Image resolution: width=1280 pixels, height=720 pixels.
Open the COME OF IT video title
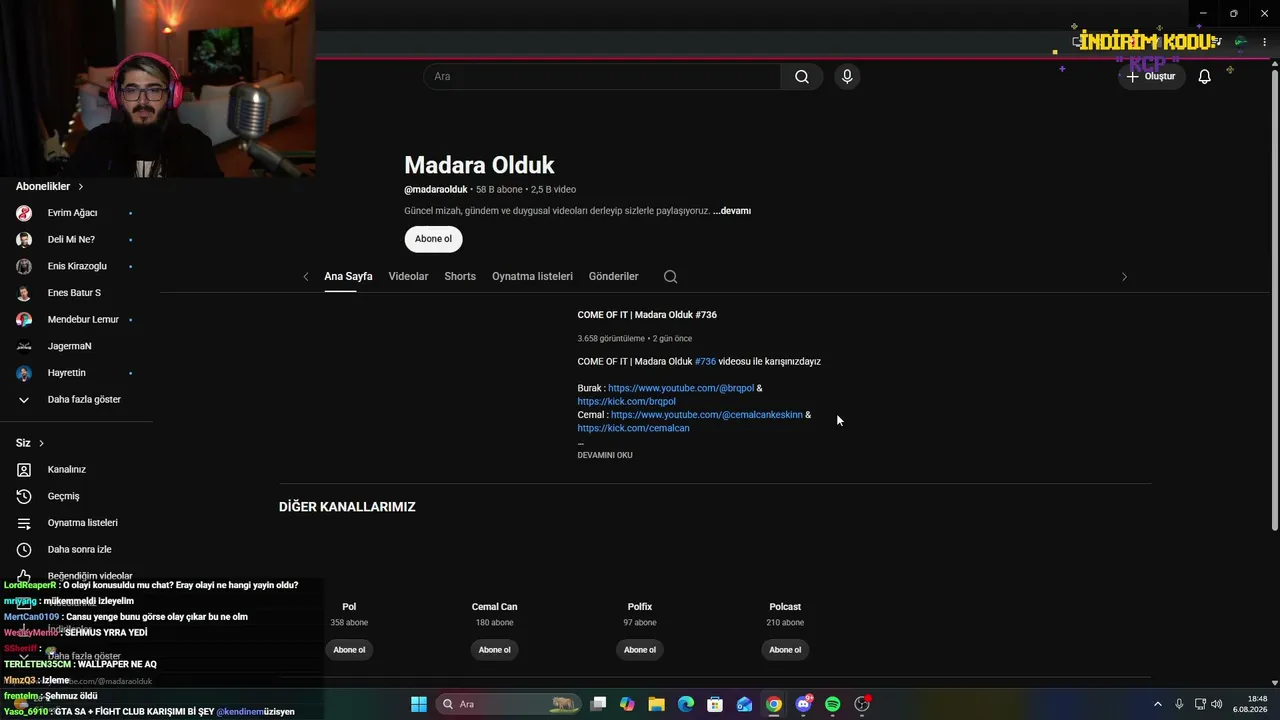coord(647,315)
